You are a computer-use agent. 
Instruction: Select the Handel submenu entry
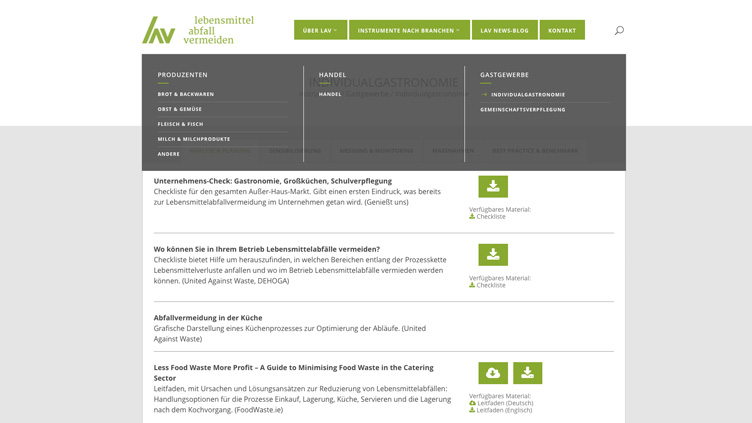(330, 94)
